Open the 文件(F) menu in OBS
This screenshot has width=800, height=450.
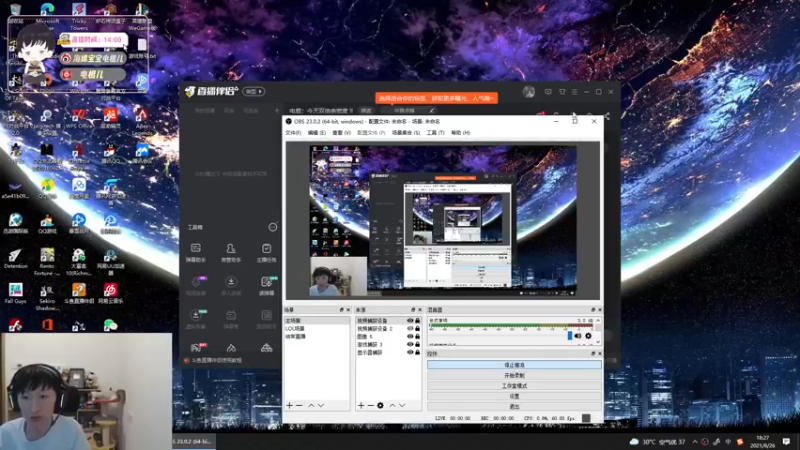pos(293,133)
